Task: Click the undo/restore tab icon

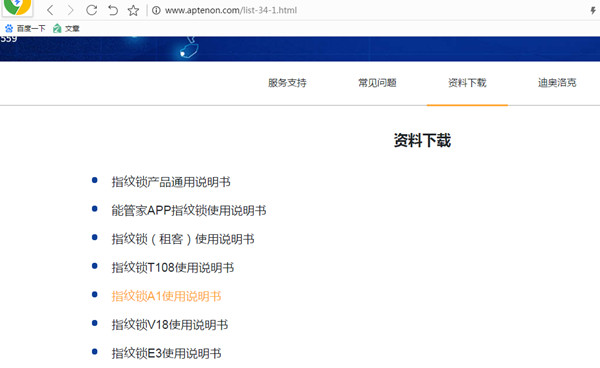Action: pos(112,10)
